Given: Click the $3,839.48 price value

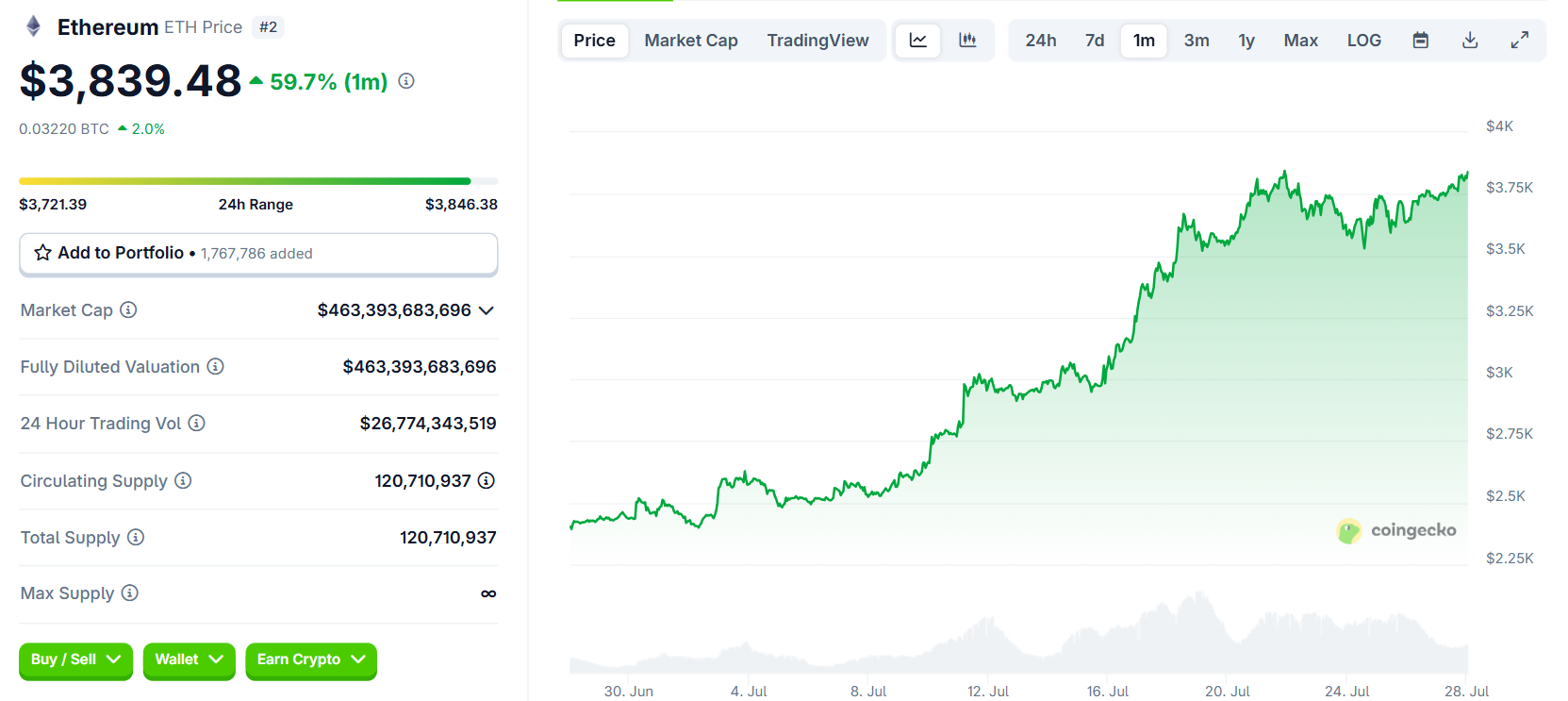Looking at the screenshot, I should point(130,80).
